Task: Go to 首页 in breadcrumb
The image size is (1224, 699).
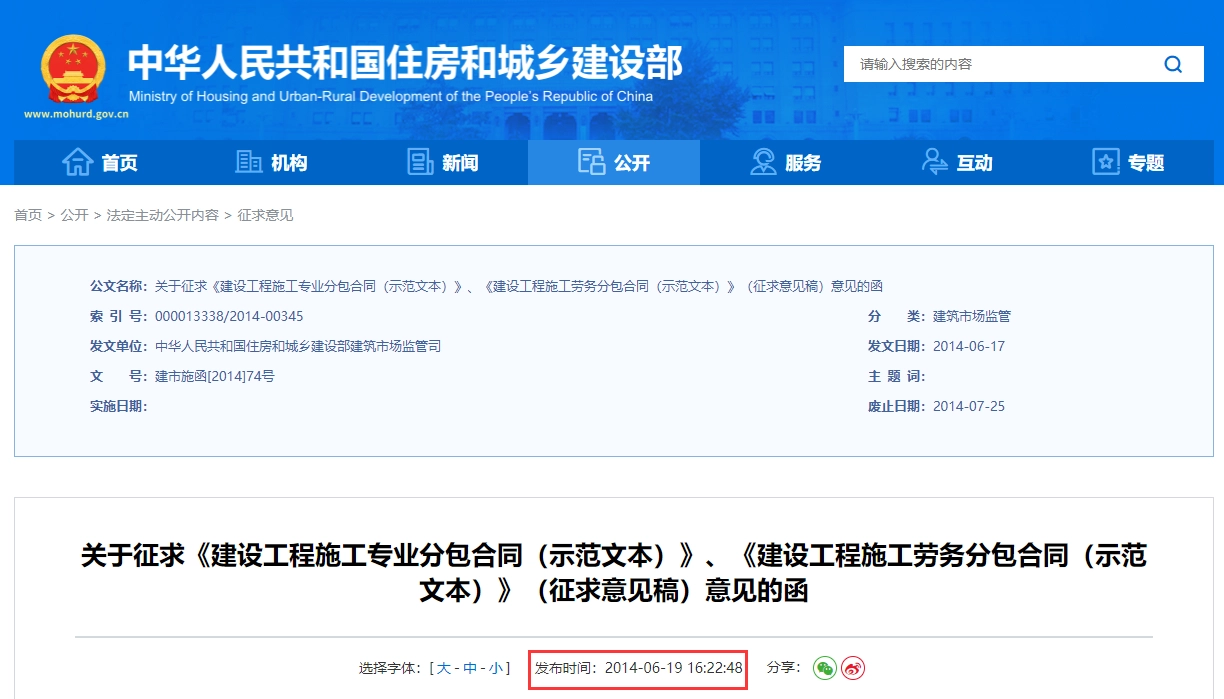Action: click(x=28, y=215)
